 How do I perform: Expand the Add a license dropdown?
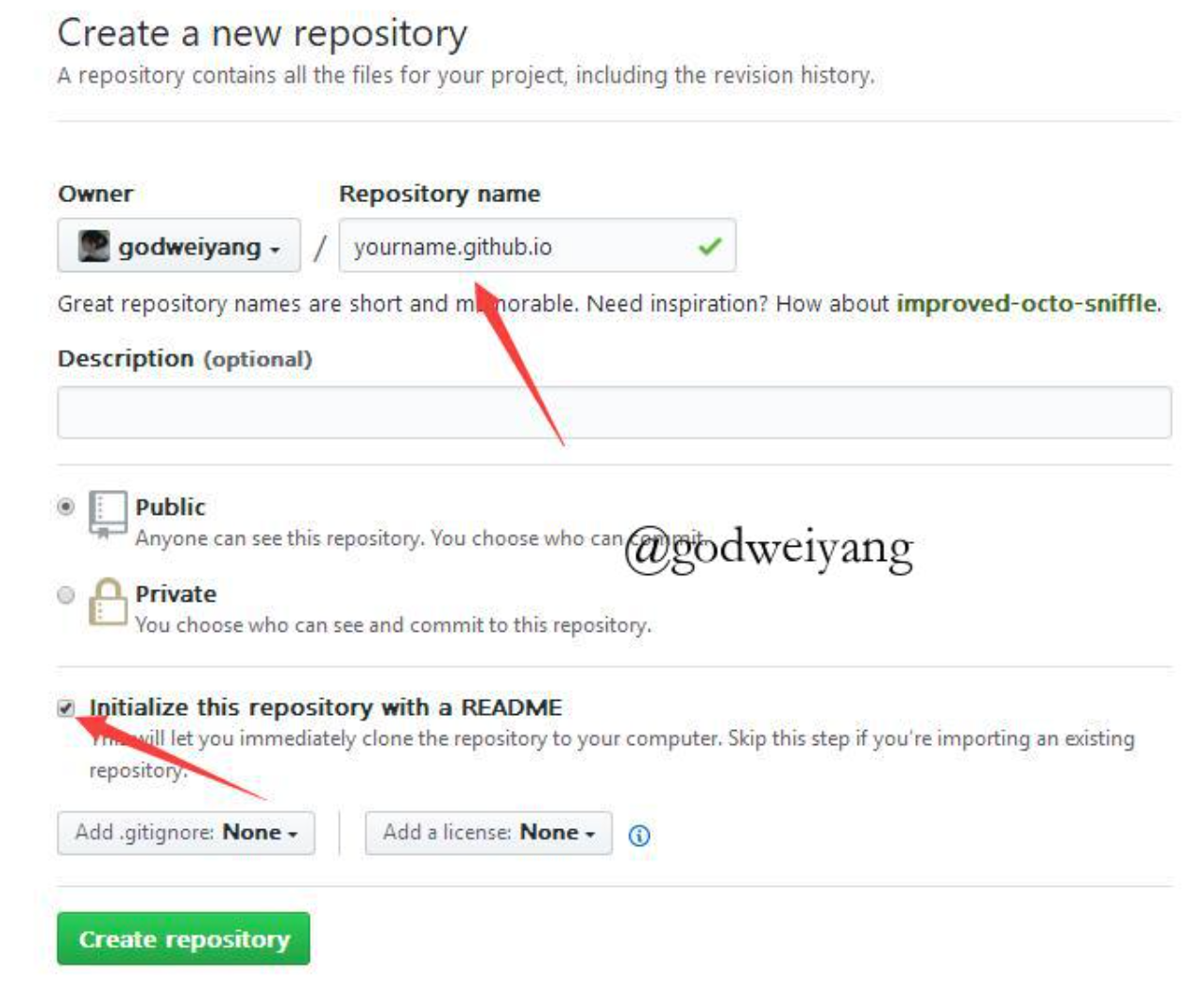pos(488,833)
